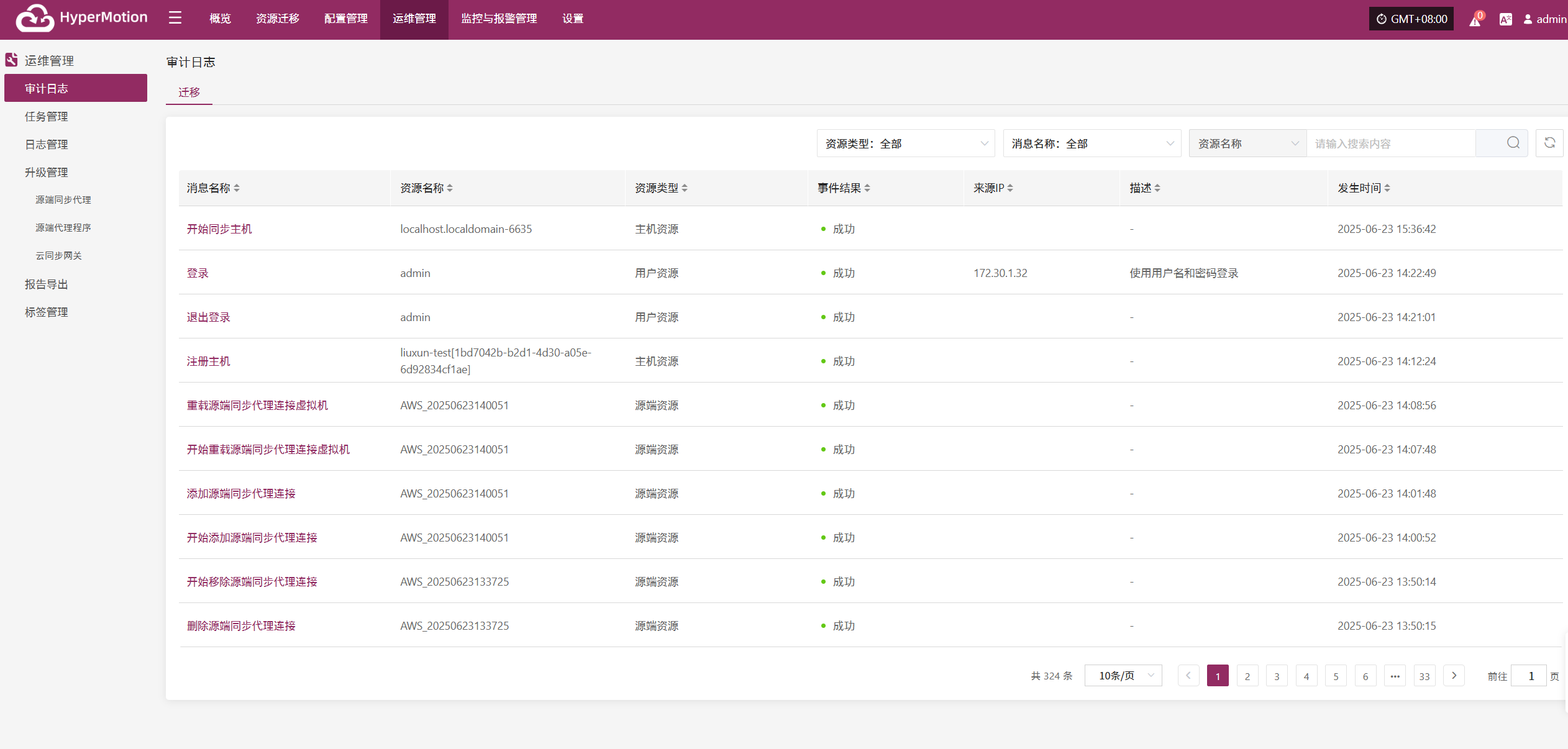
Task: Go to page 2
Action: pyautogui.click(x=1247, y=676)
